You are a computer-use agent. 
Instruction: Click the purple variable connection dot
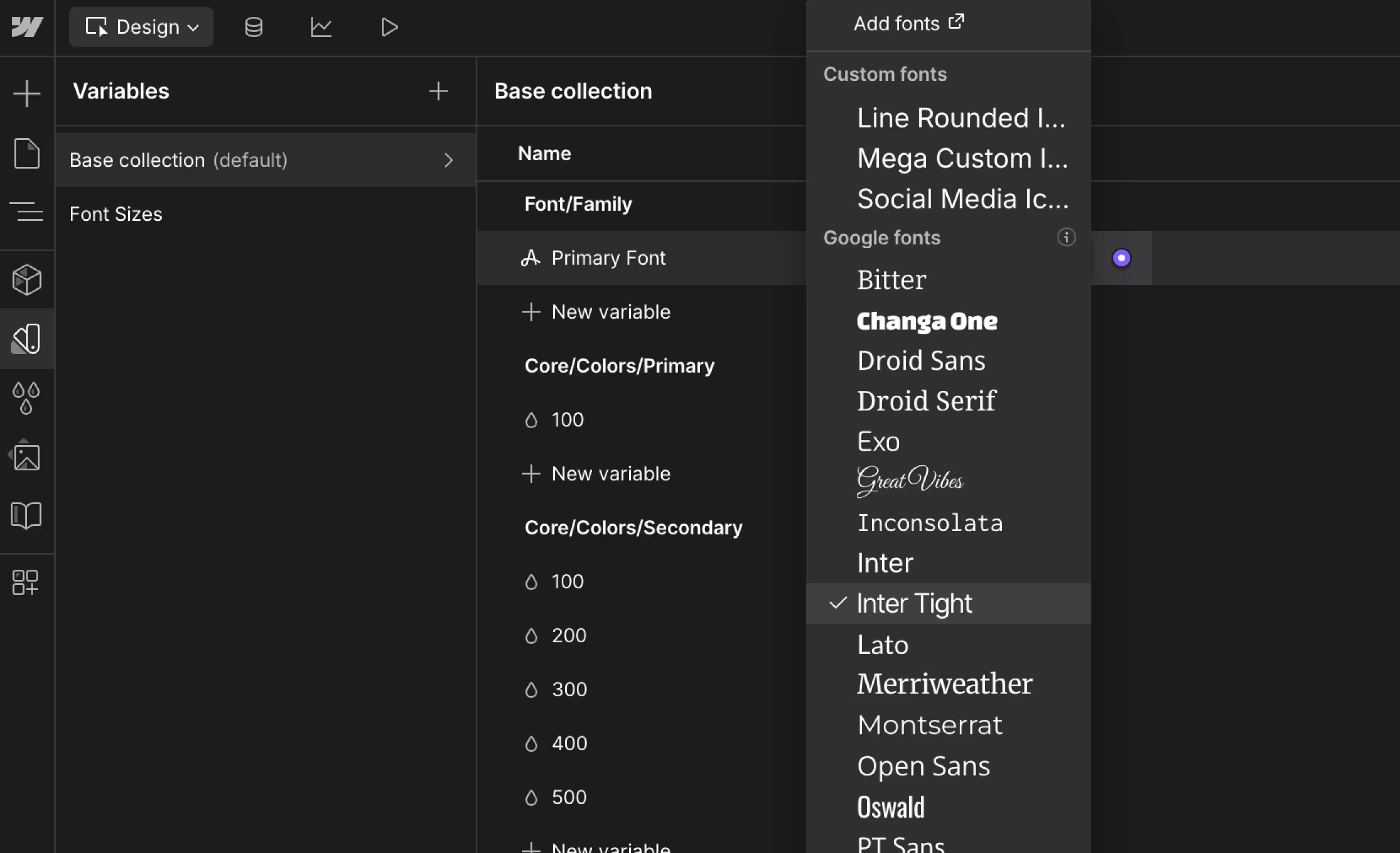pos(1121,258)
